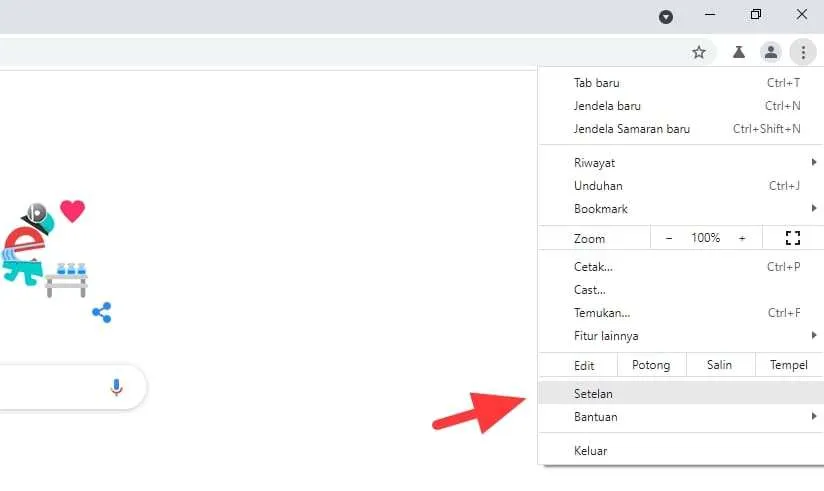Choose Keluar to exit Chrome

pyautogui.click(x=681, y=451)
